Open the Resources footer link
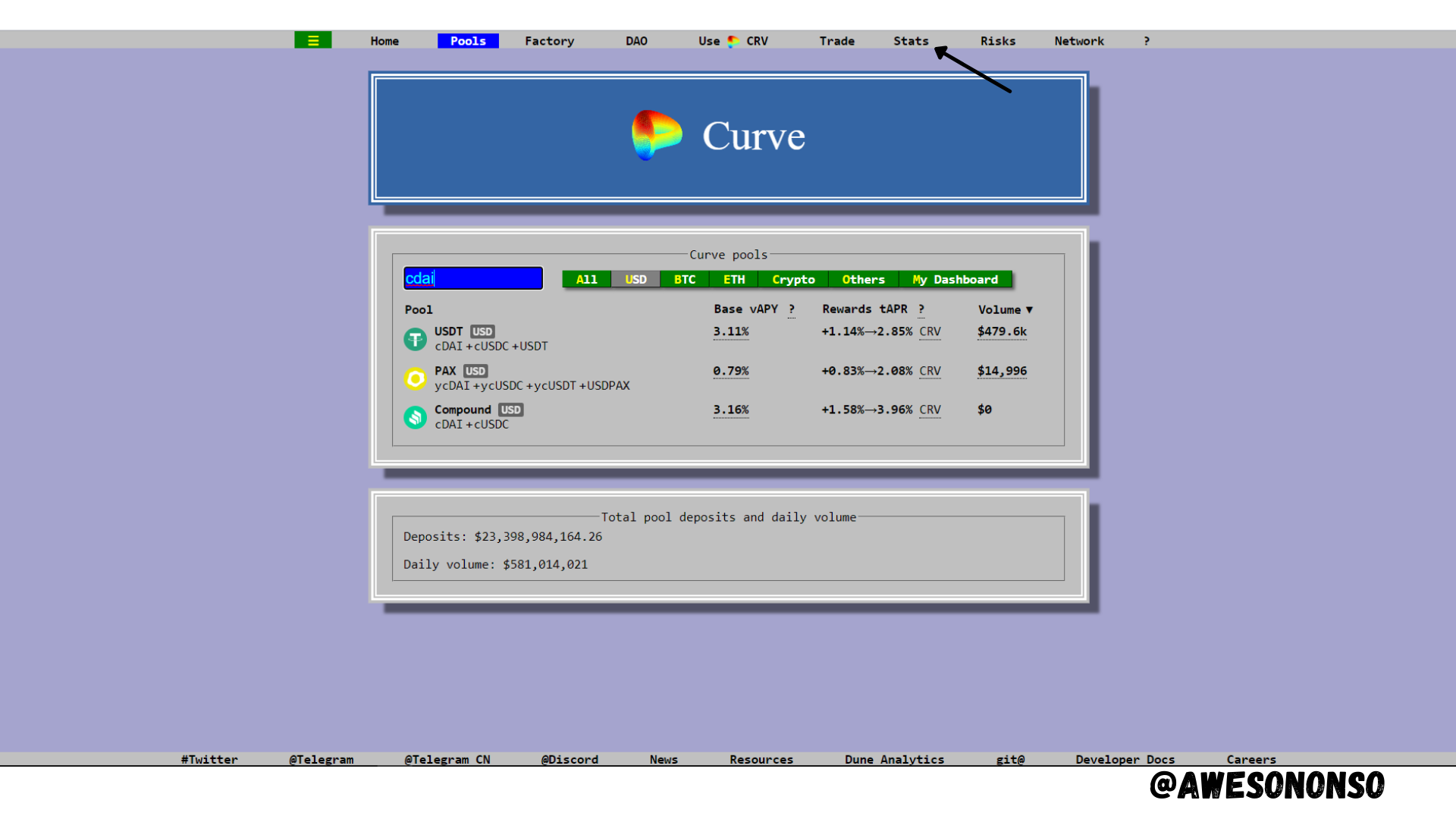This screenshot has height=819, width=1456. point(761,759)
